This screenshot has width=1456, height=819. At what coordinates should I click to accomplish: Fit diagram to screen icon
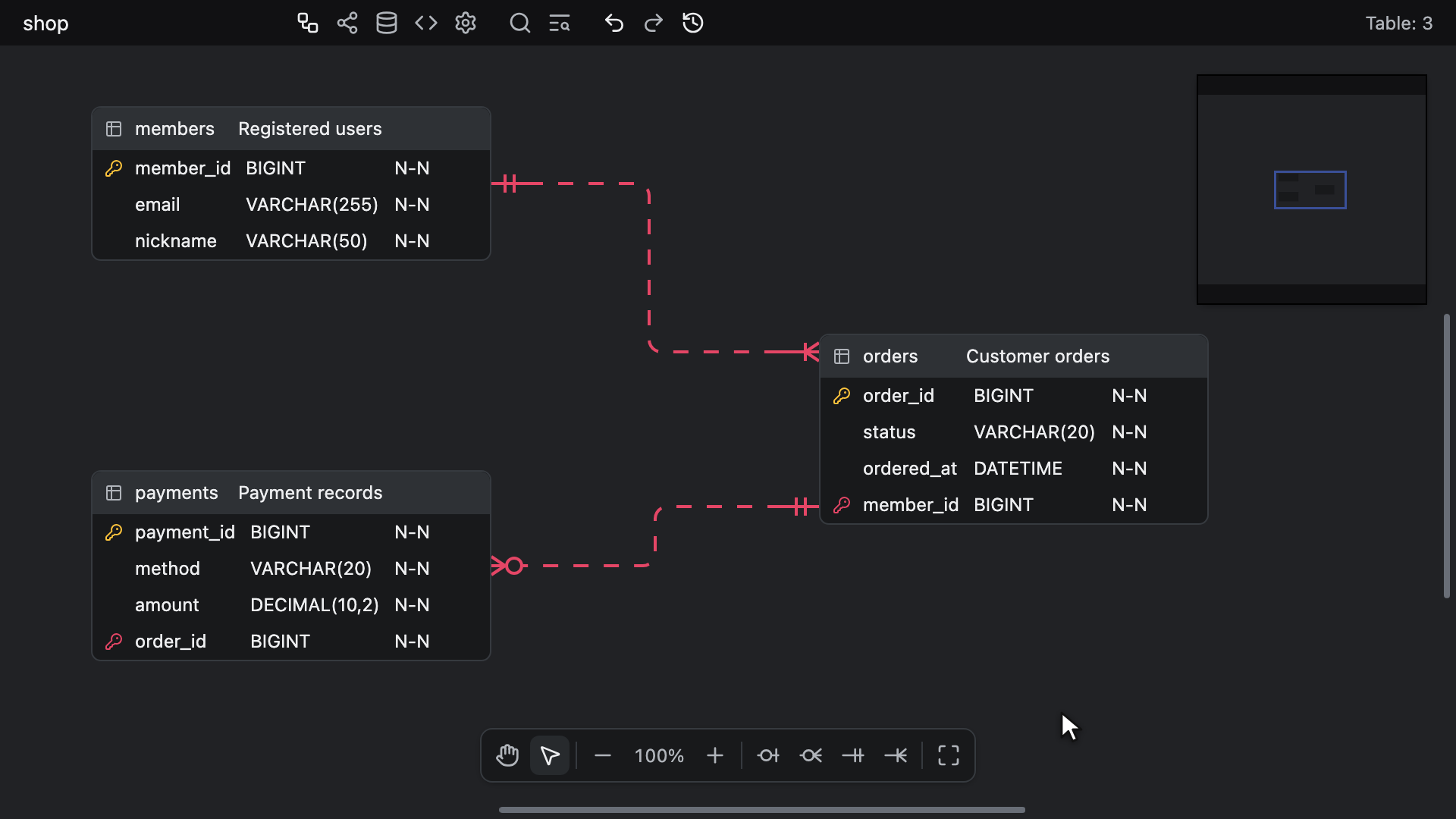(949, 755)
